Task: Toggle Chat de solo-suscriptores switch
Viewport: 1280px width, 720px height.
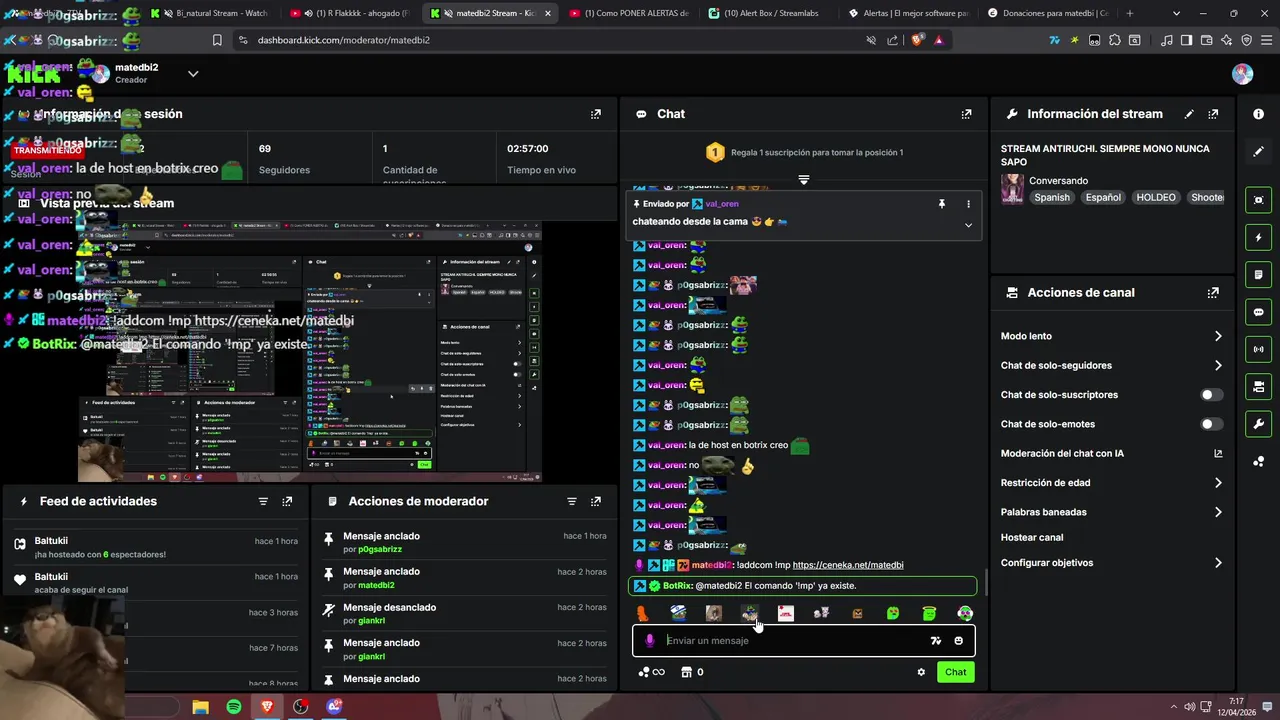Action: (x=1211, y=395)
